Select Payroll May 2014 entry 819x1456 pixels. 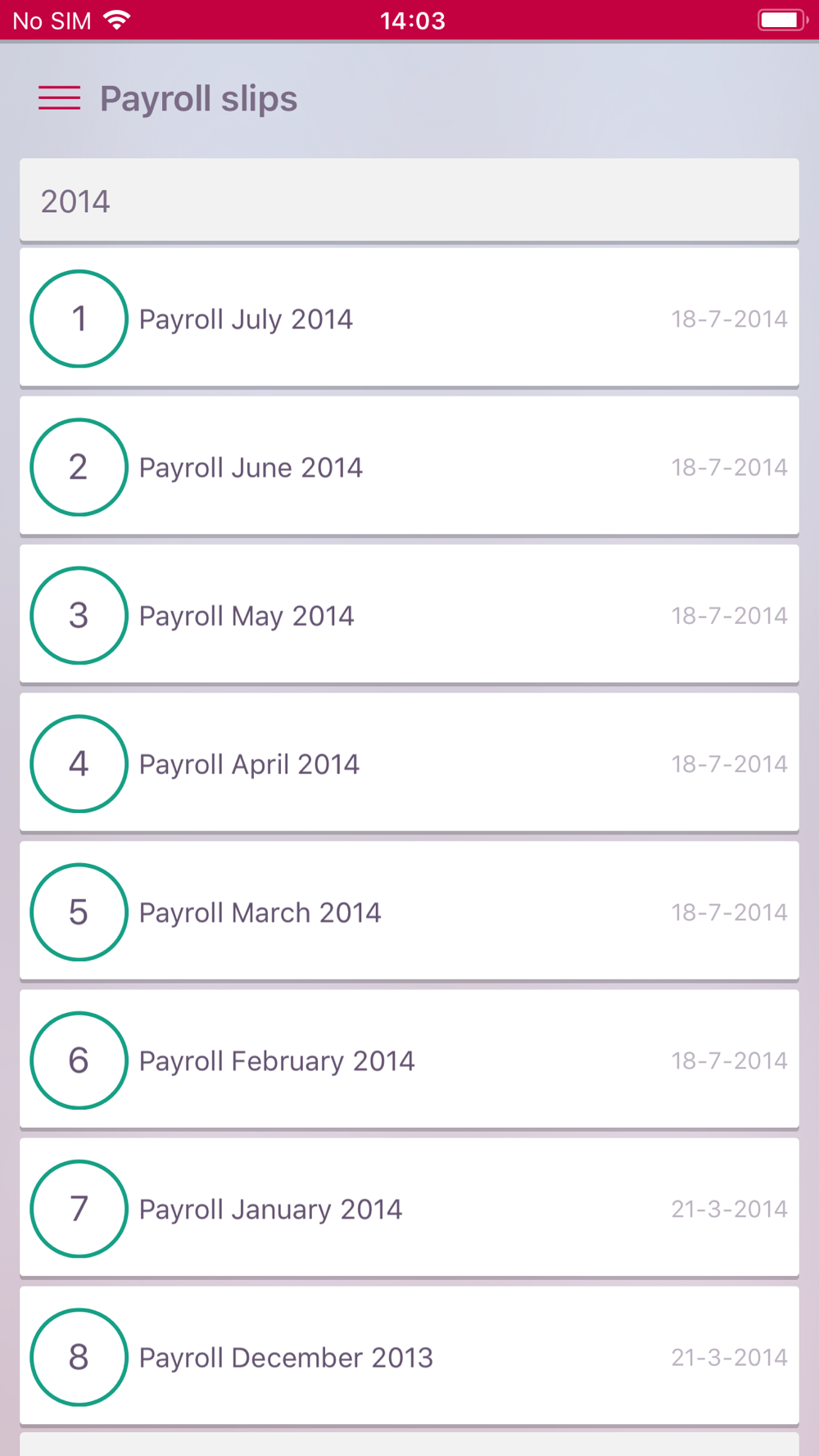(x=247, y=615)
